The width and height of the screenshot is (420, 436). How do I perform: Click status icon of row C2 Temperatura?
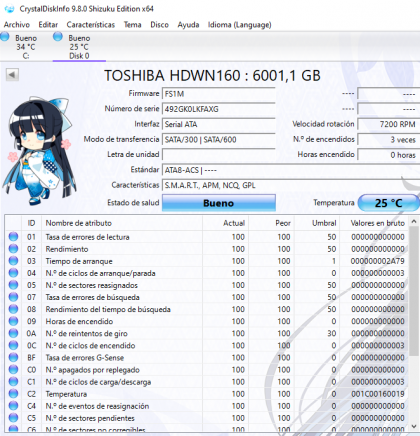[x=13, y=394]
